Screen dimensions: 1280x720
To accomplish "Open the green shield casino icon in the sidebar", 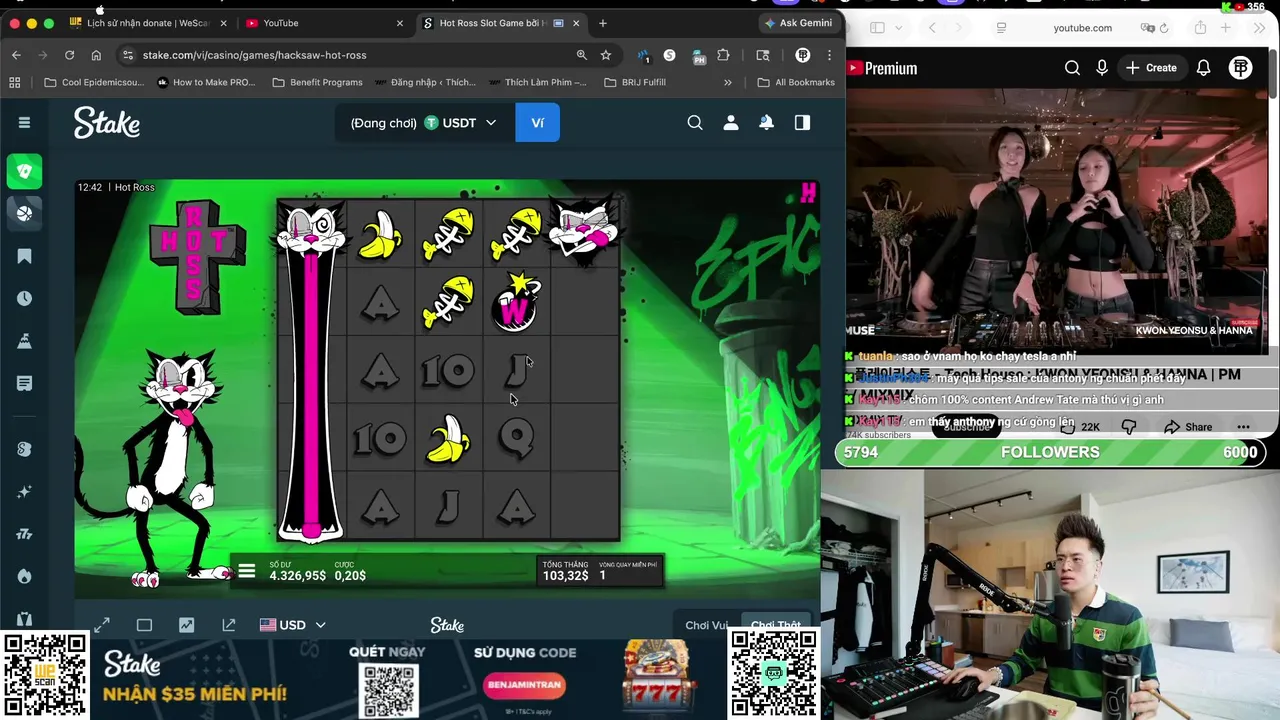I will click(24, 171).
